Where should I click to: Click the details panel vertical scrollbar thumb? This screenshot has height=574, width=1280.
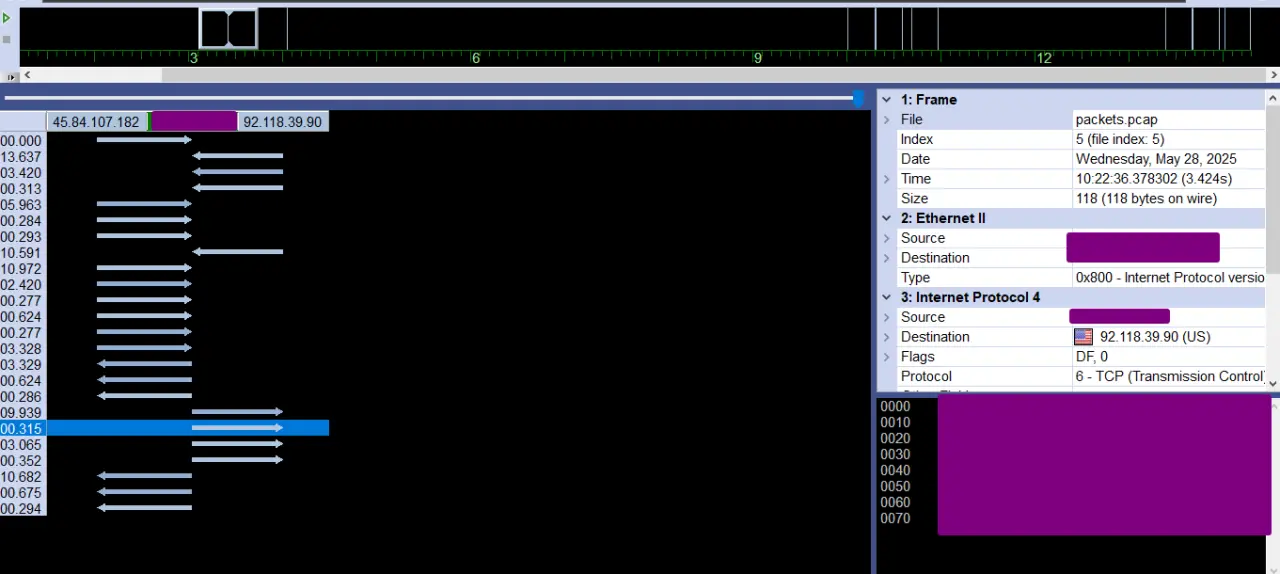click(x=1272, y=188)
